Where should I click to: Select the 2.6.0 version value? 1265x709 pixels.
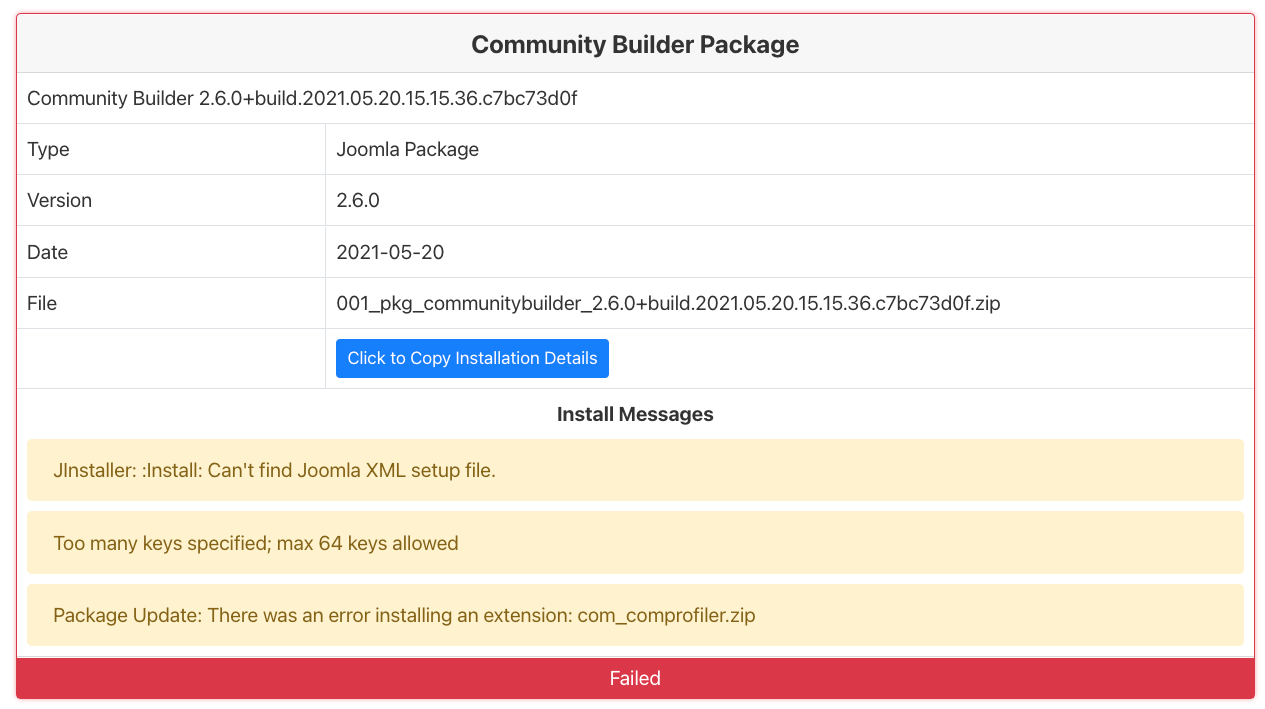point(358,200)
